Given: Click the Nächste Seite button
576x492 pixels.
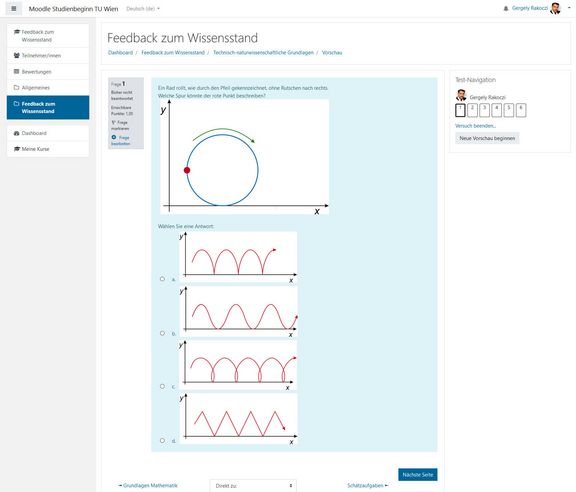Looking at the screenshot, I should pos(418,474).
